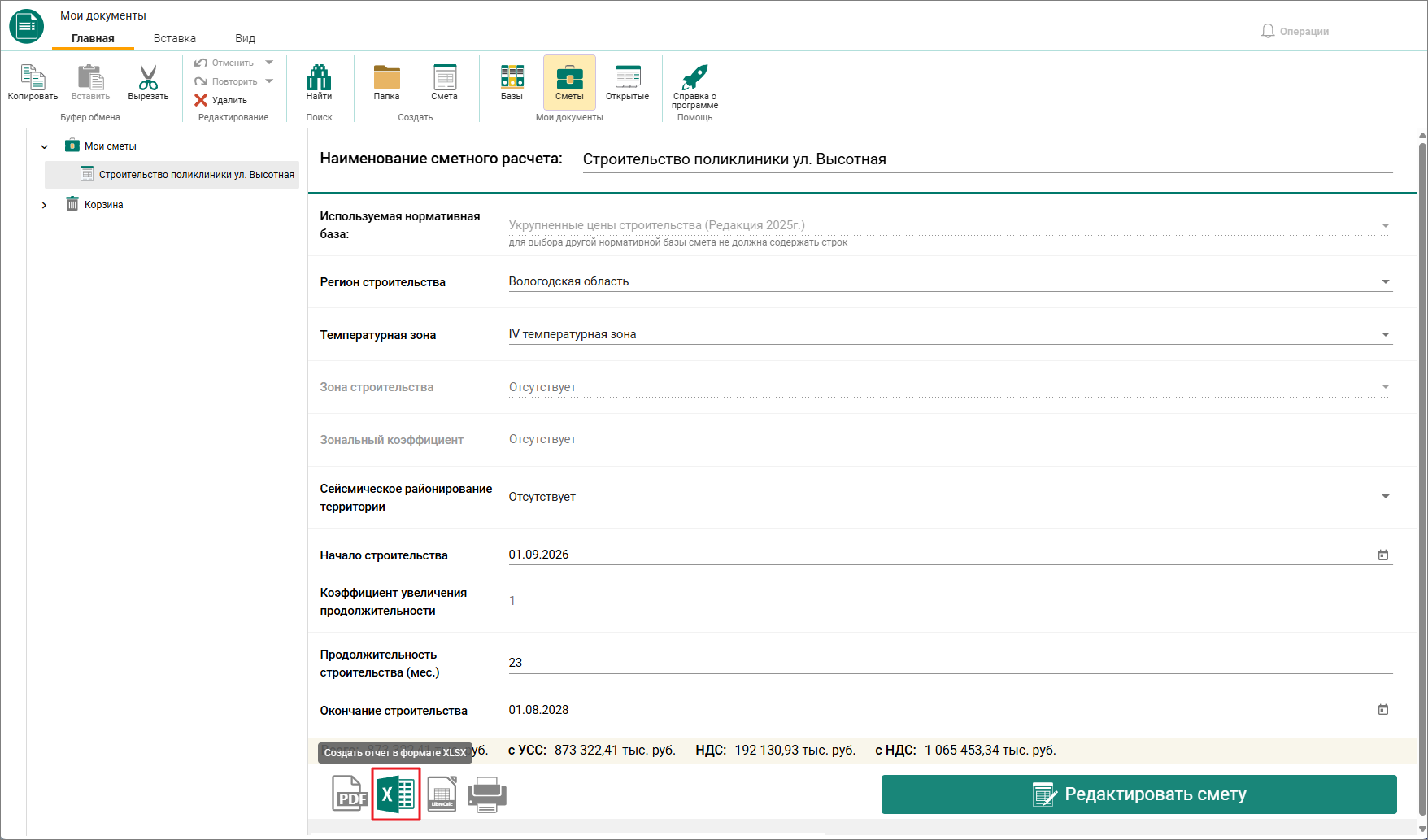Open calendar for Окончание строительства
1428x840 pixels.
tap(1383, 709)
